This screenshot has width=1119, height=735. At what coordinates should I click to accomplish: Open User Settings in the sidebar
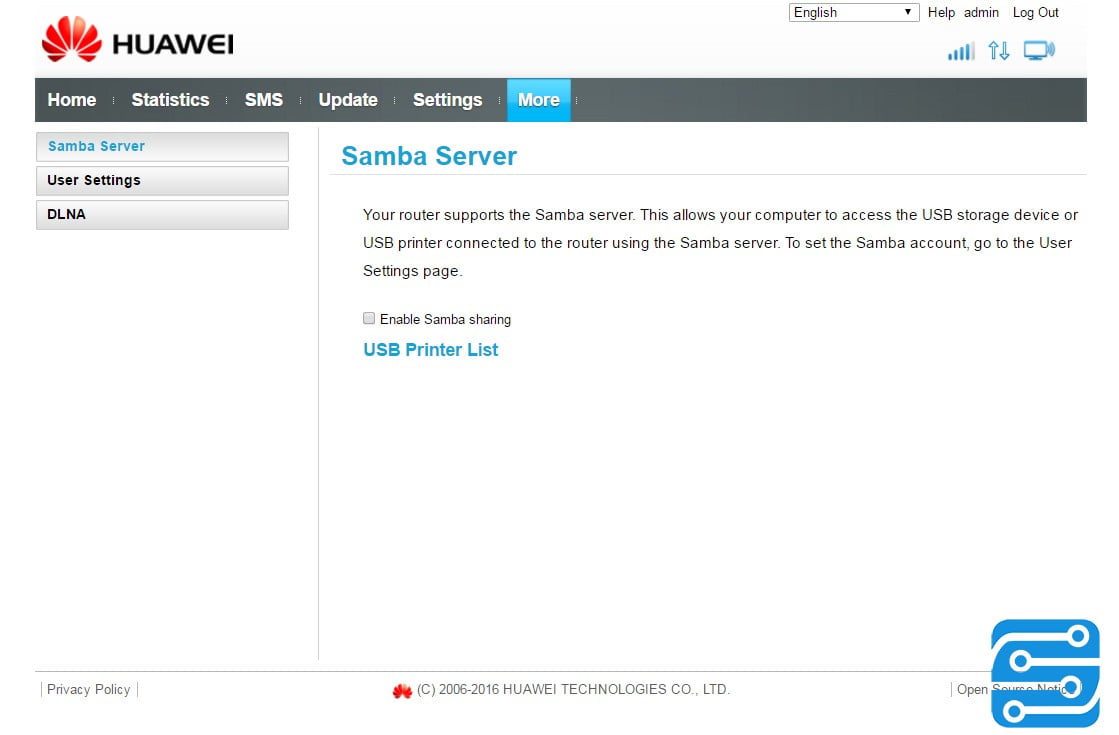tap(162, 181)
